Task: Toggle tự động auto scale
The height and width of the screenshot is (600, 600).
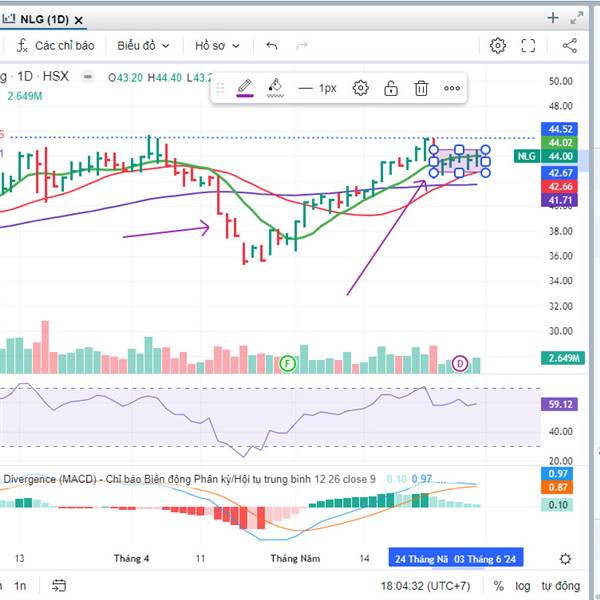Action: click(561, 586)
